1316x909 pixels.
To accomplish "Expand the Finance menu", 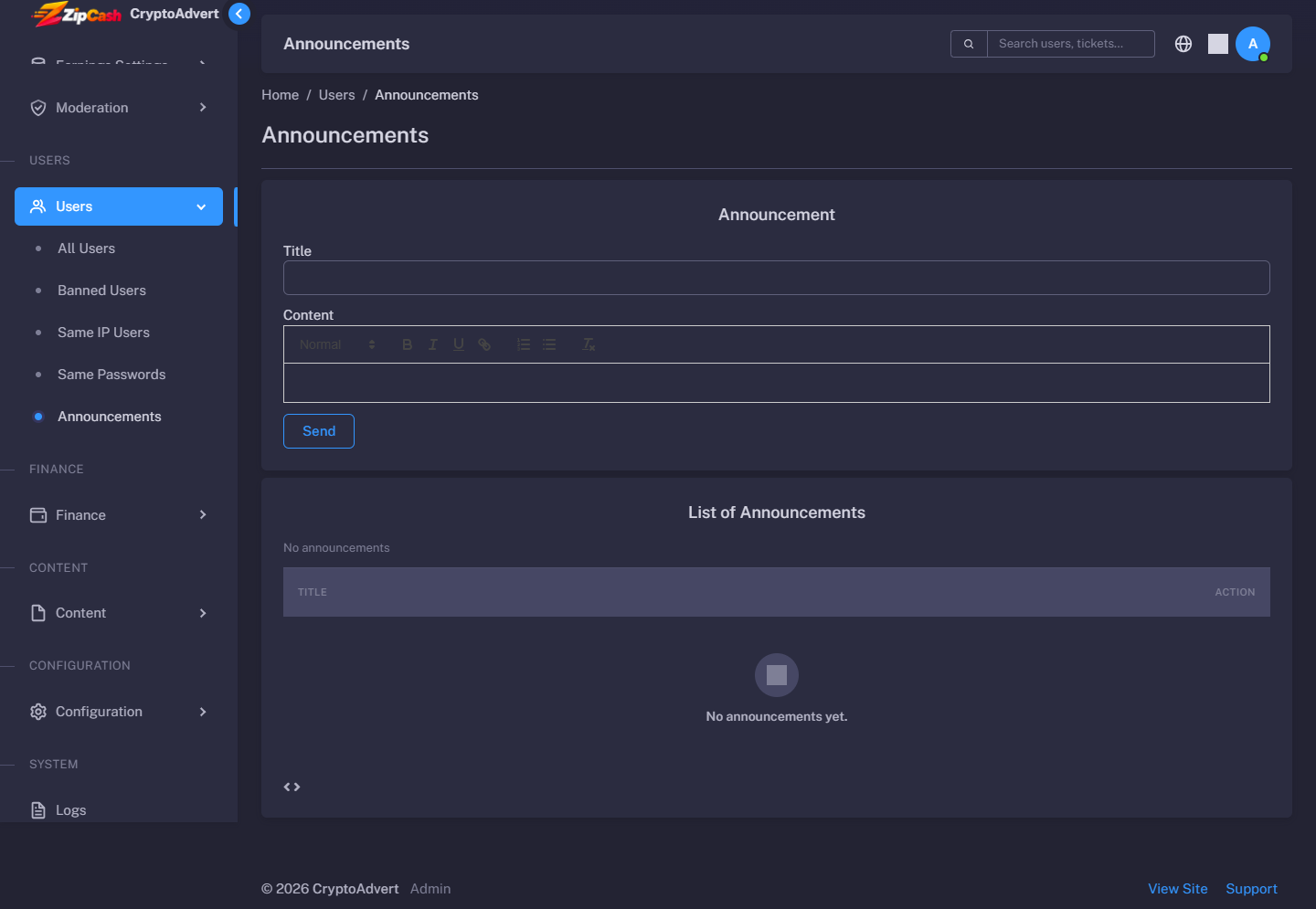I will 119,515.
